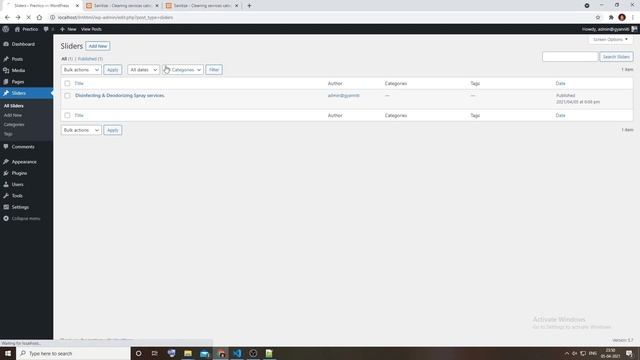
Task: Filter list by Published status
Action: click(x=87, y=59)
